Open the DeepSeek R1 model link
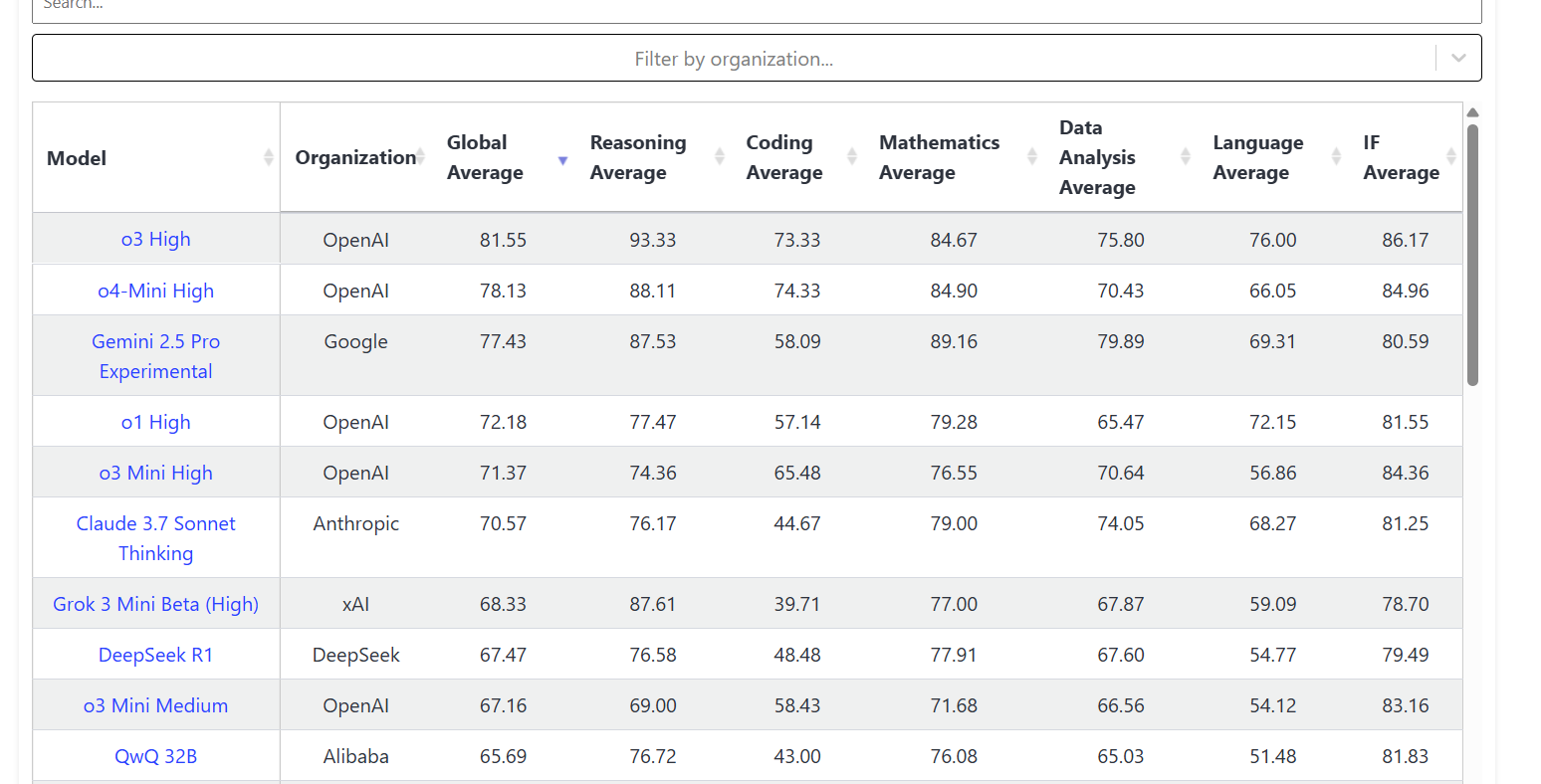1541x784 pixels. click(x=155, y=655)
